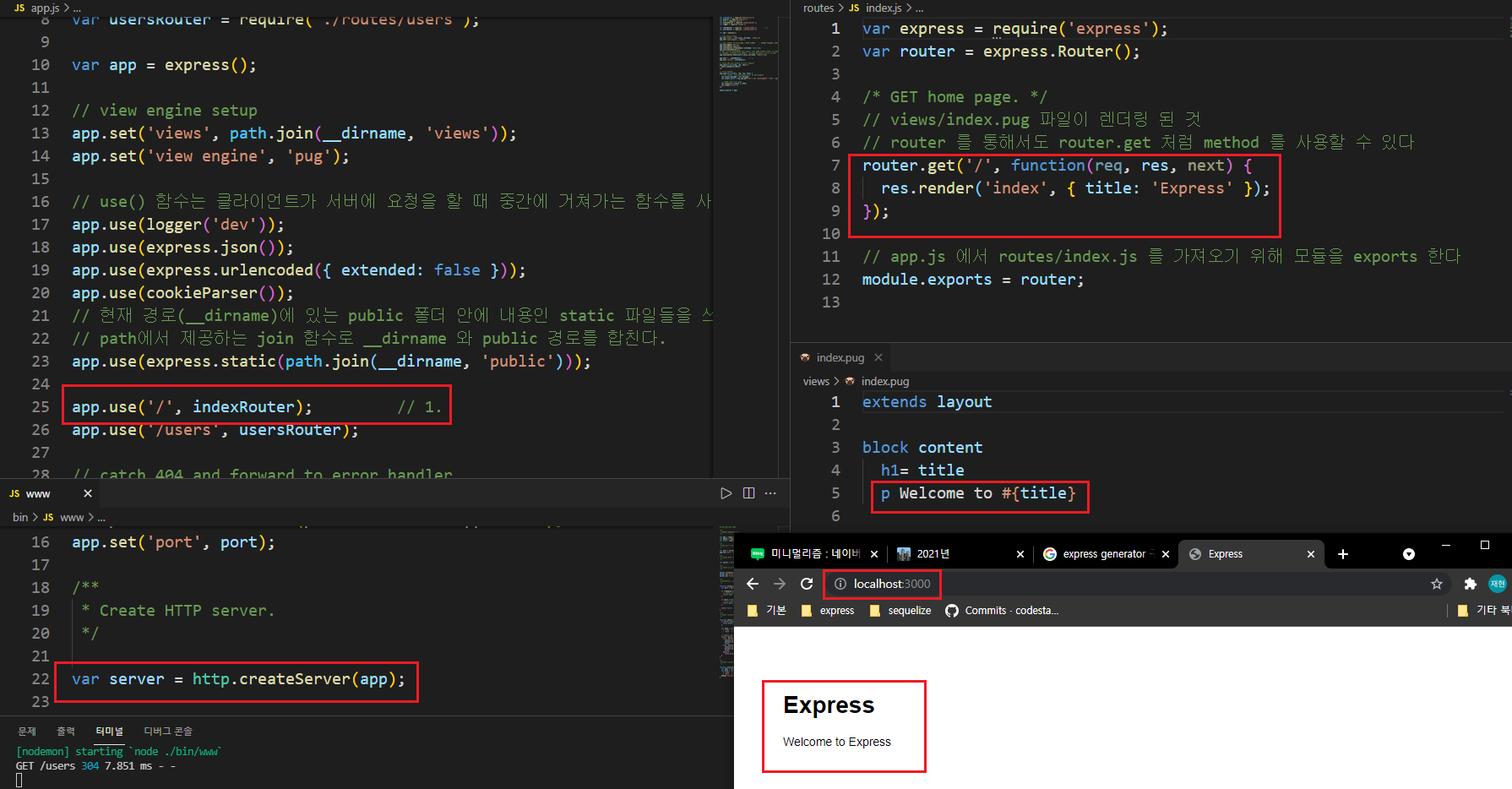Open the sequelize bookmark folder
The height and width of the screenshot is (789, 1512).
coord(900,610)
